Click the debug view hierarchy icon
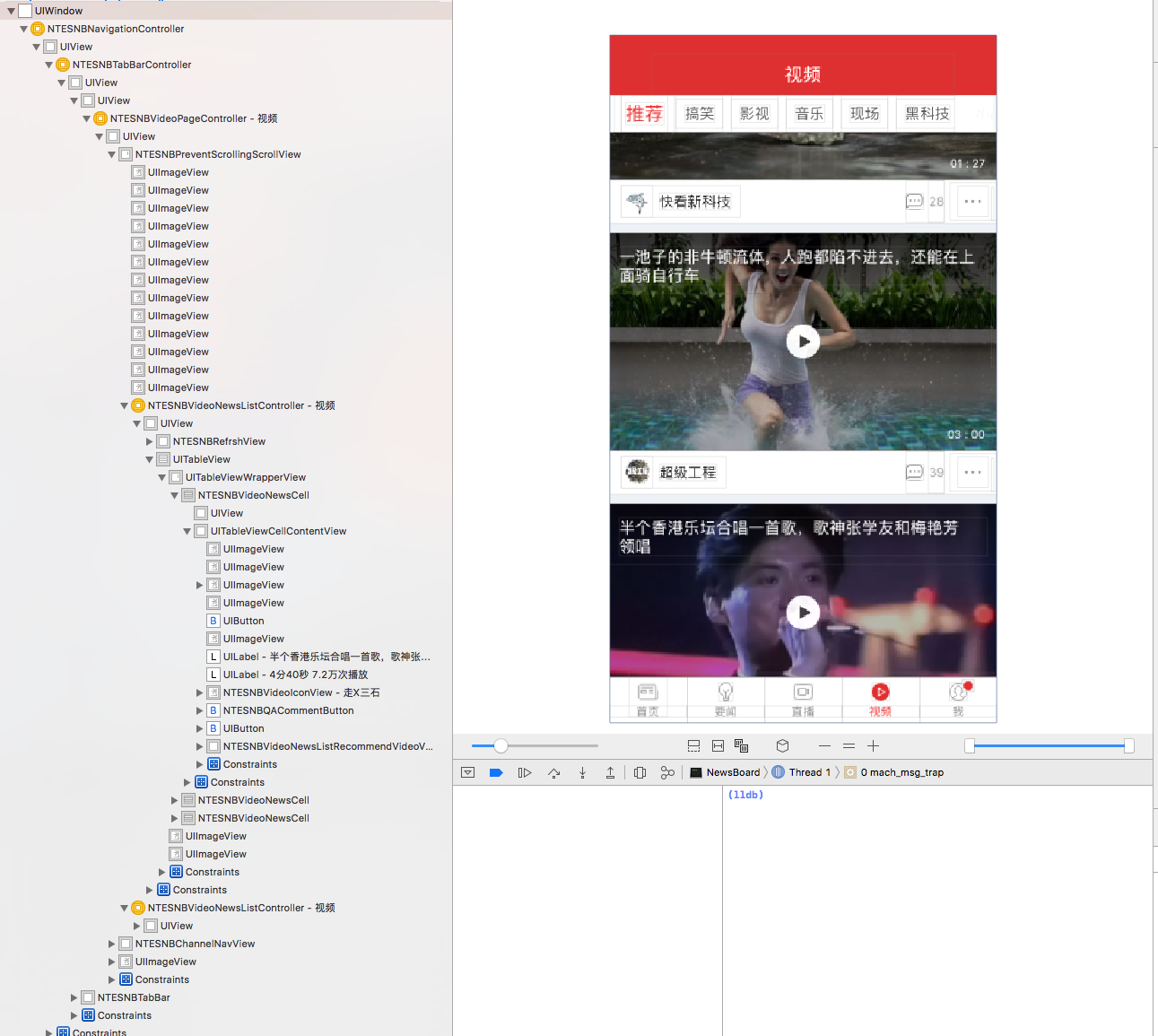 (640, 772)
